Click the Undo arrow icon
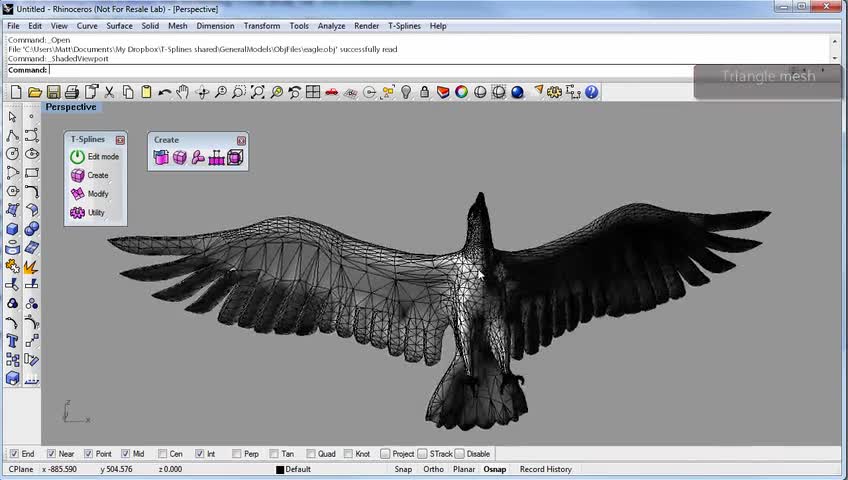This screenshot has height=480, width=848. coord(164,92)
